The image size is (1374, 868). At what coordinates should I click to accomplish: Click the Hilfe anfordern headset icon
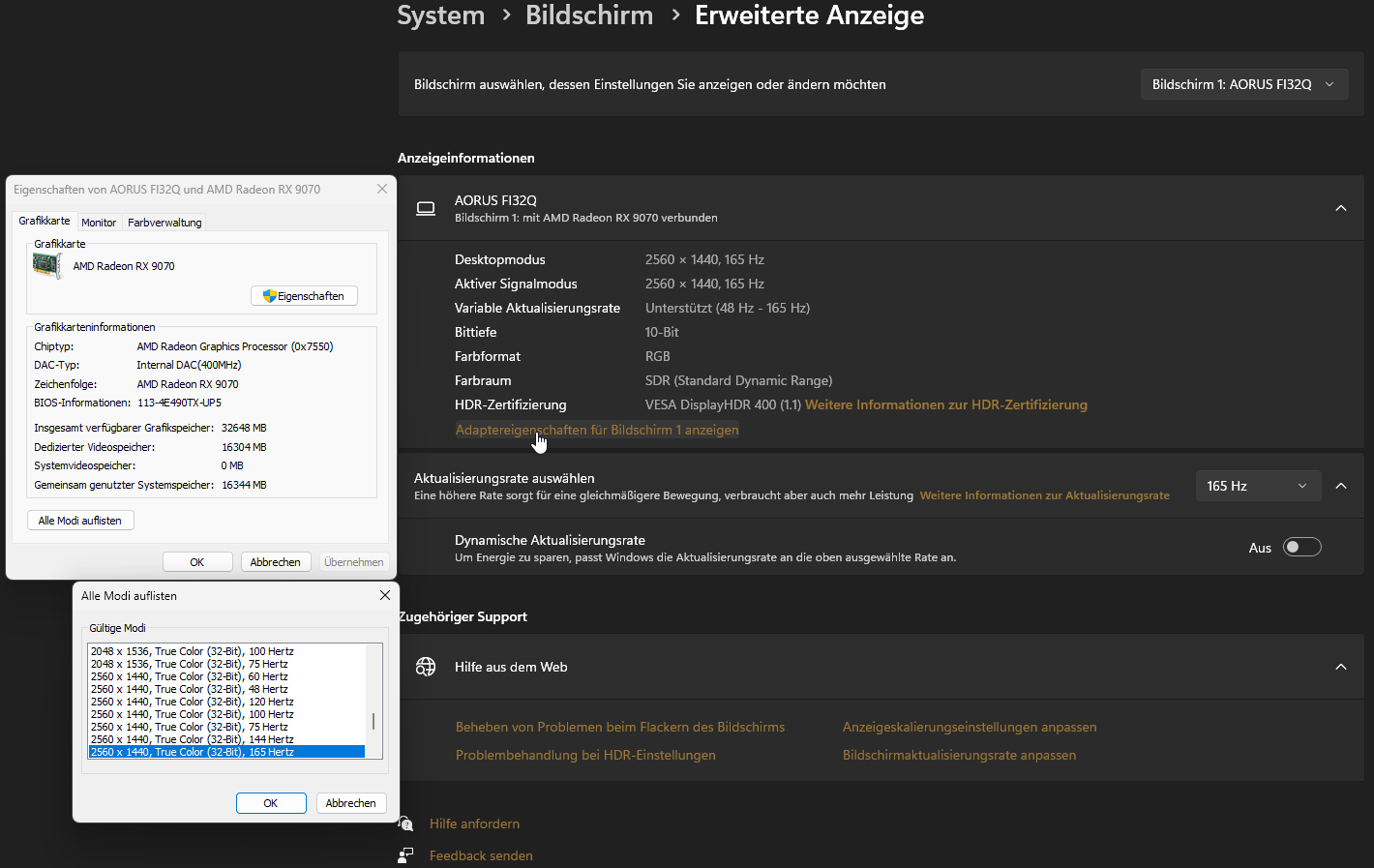point(405,823)
